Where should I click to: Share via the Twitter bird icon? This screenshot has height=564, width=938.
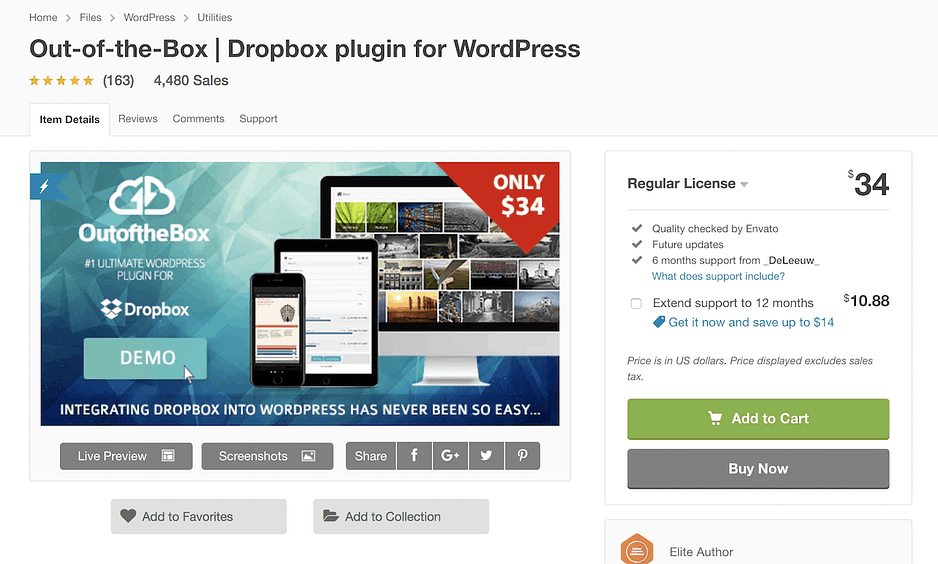(486, 456)
